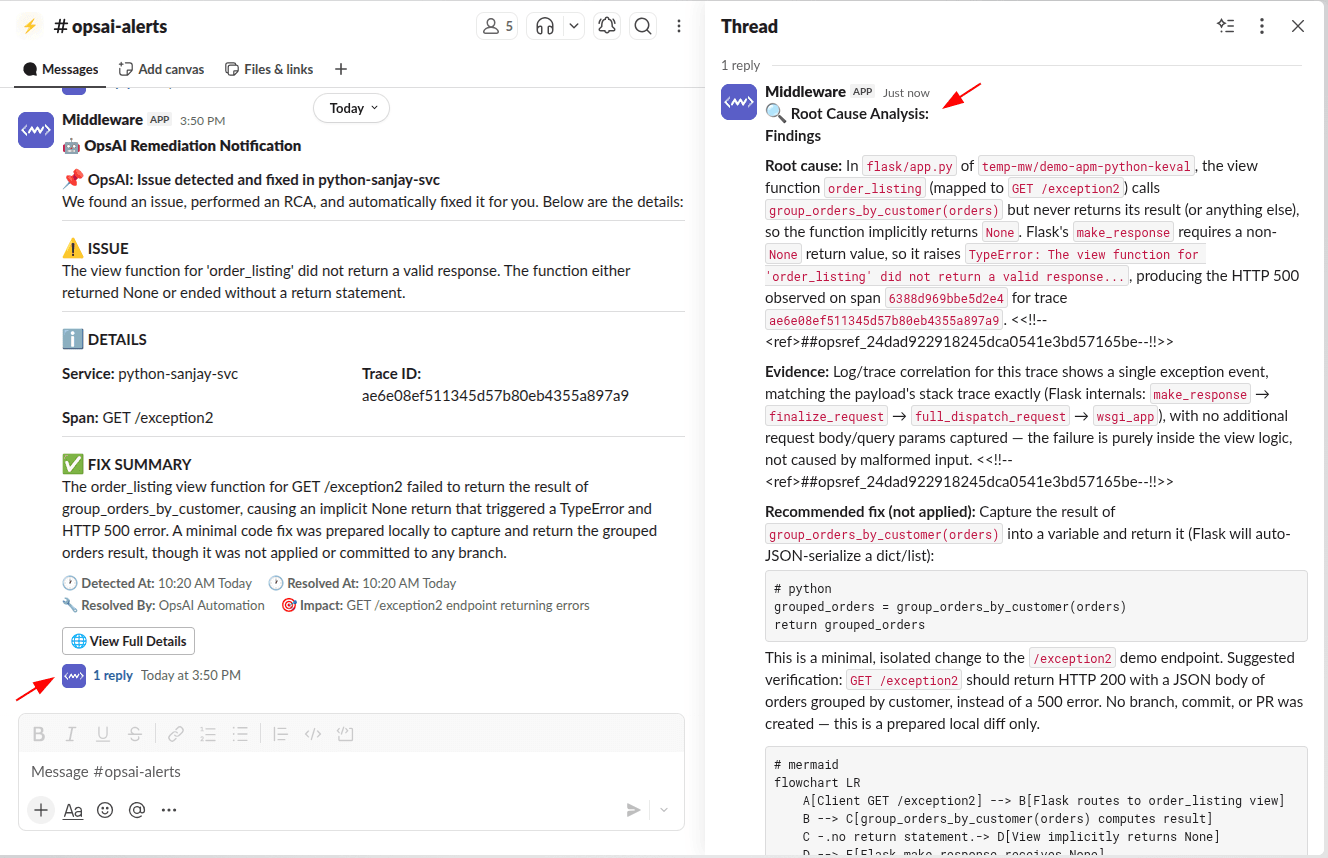Search in channel with magnifier icon
This screenshot has height=858, width=1328.
644,27
